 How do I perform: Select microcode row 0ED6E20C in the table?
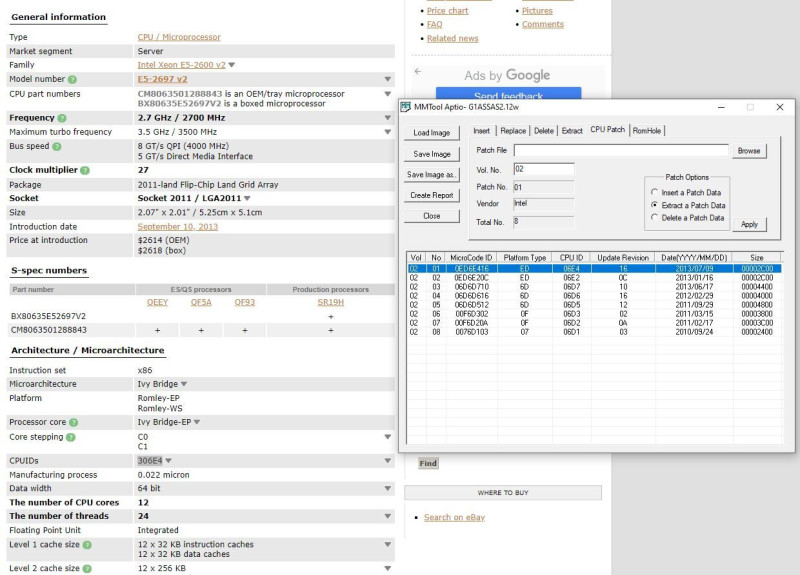(x=594, y=278)
